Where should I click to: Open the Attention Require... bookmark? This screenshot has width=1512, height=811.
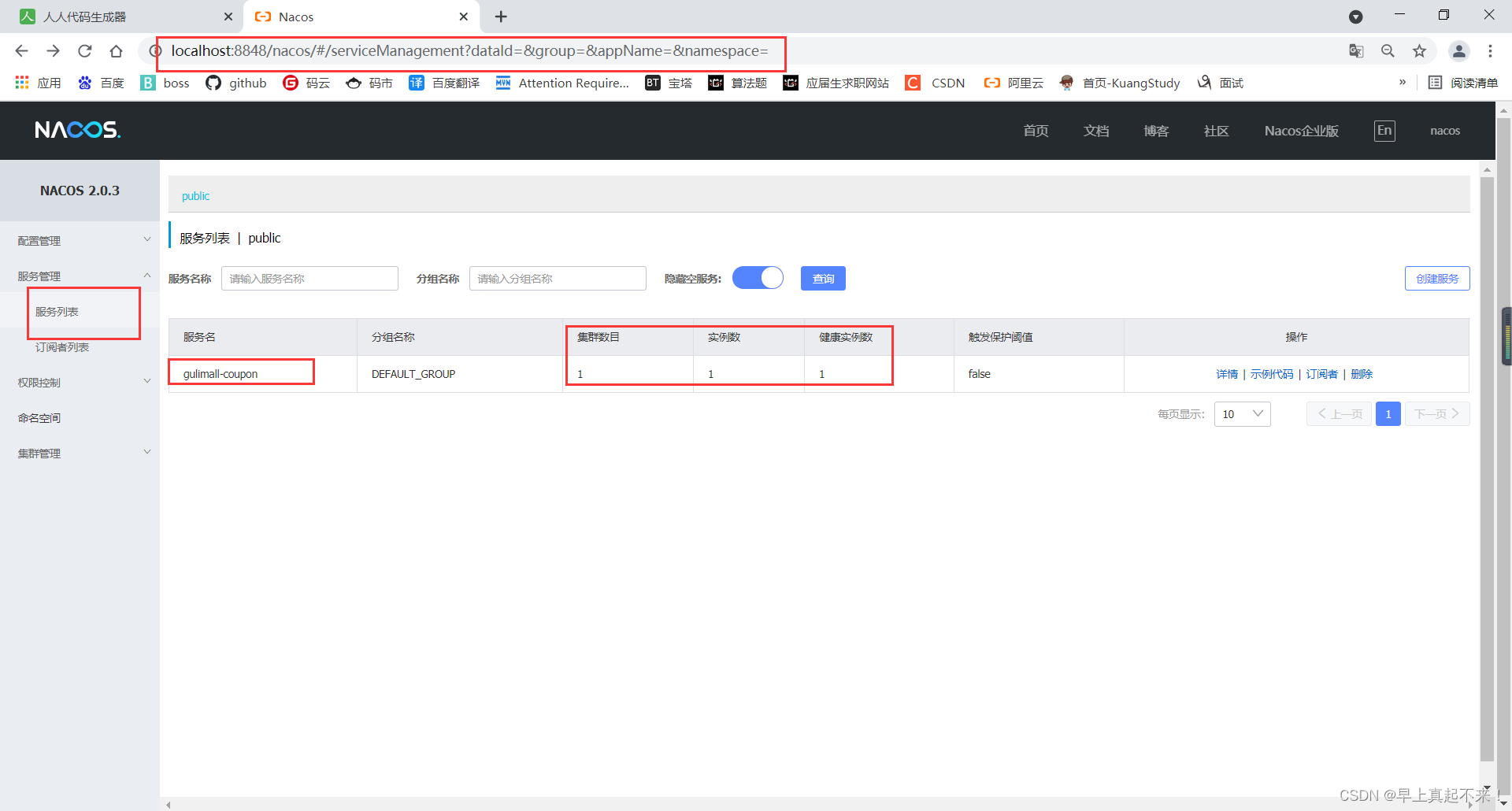[x=562, y=83]
